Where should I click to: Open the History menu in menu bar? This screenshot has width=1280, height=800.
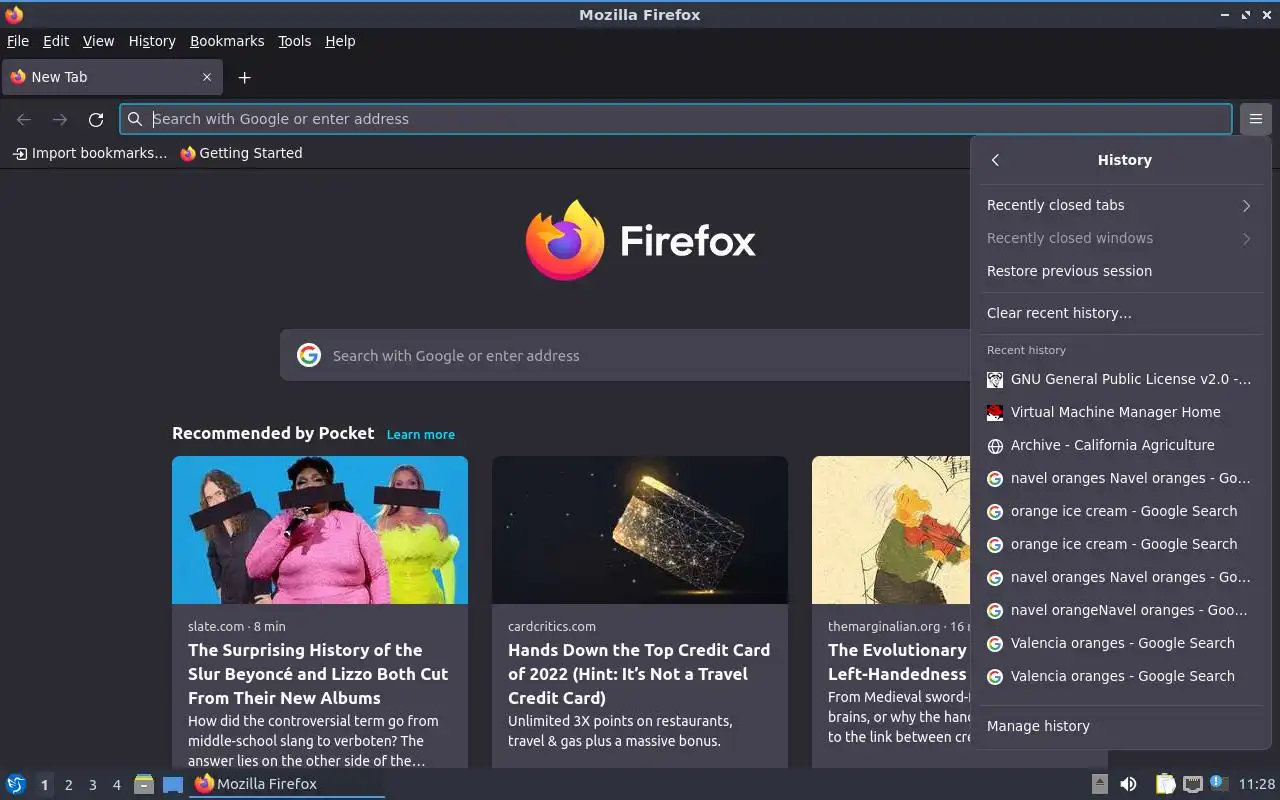[x=152, y=41]
